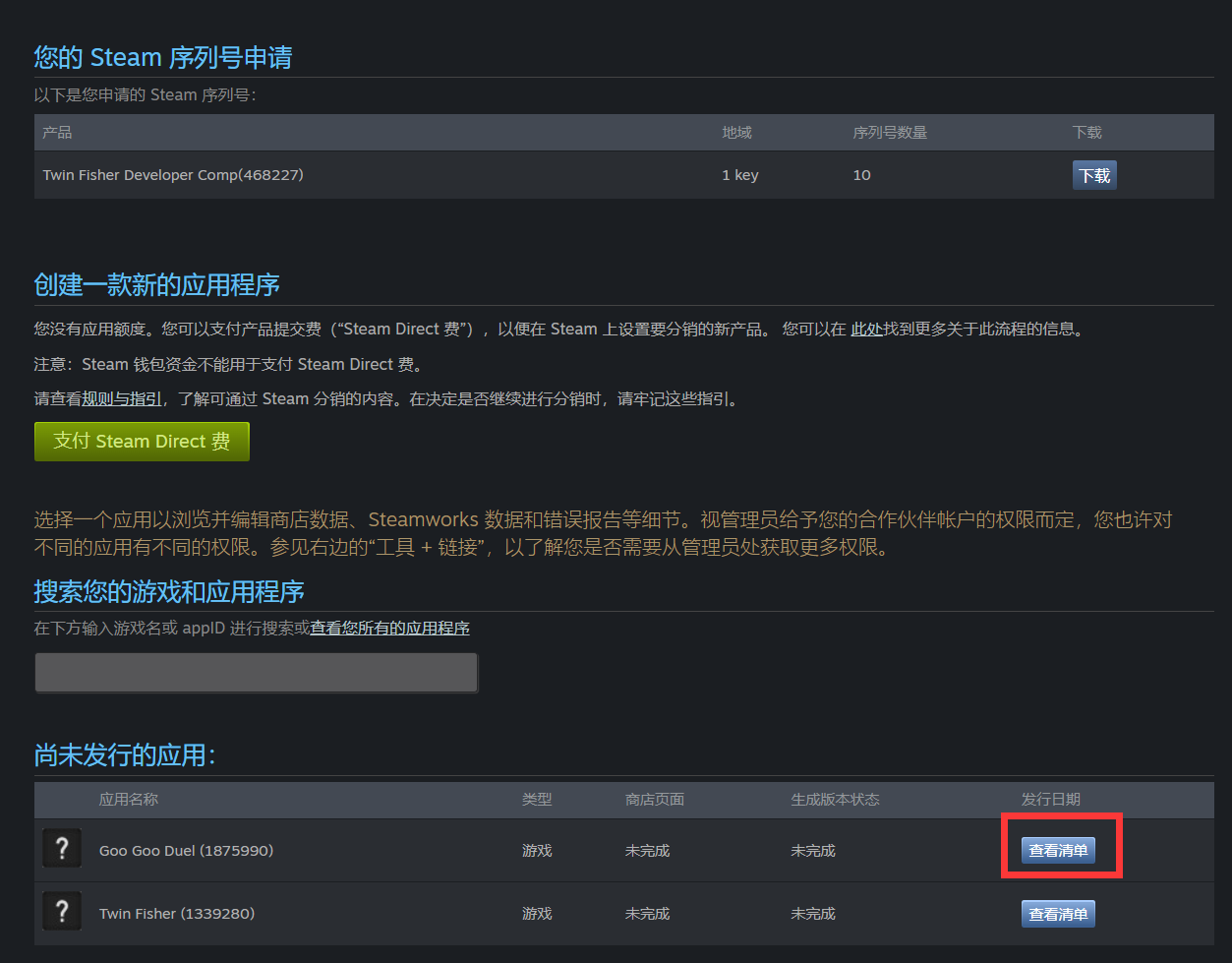Click the Twin Fisher Developer Comp(468227) product entry
Image resolution: width=1232 pixels, height=963 pixels.
173,175
